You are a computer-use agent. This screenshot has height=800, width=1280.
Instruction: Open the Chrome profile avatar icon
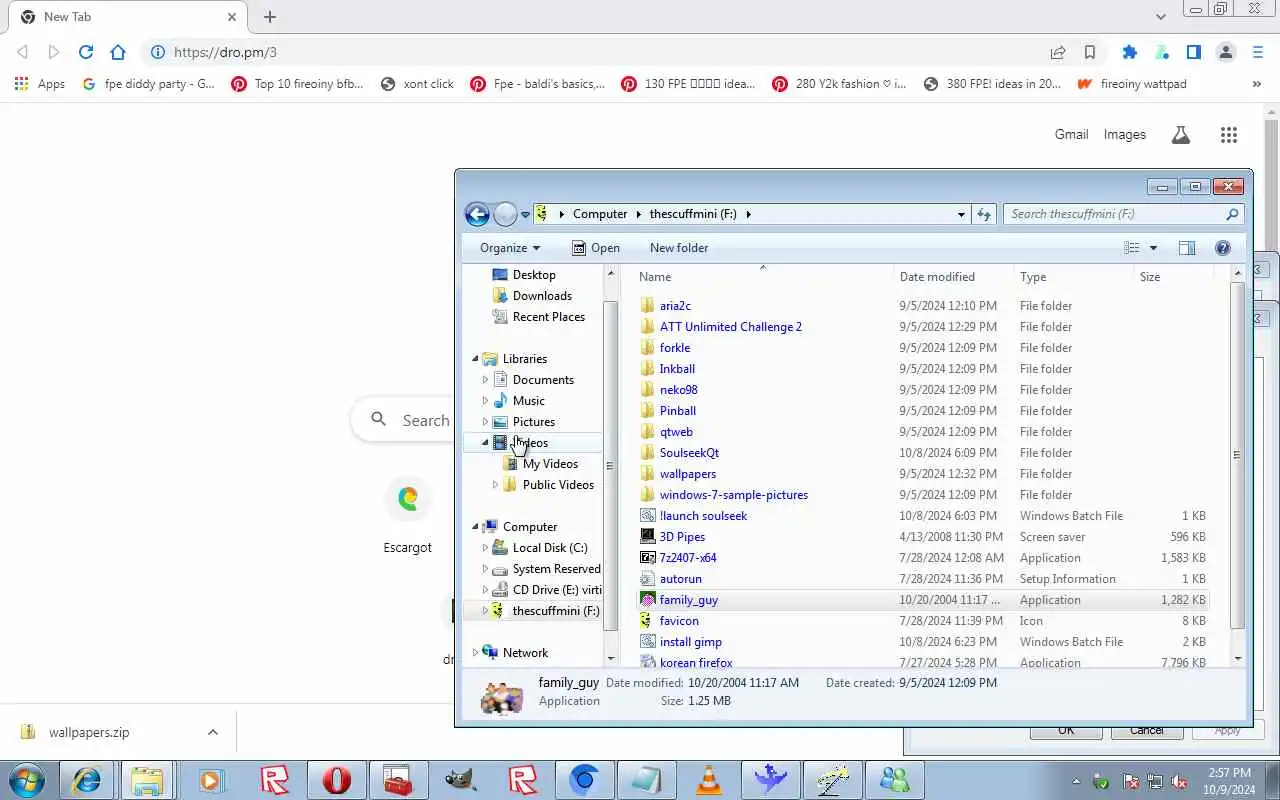[x=1226, y=52]
